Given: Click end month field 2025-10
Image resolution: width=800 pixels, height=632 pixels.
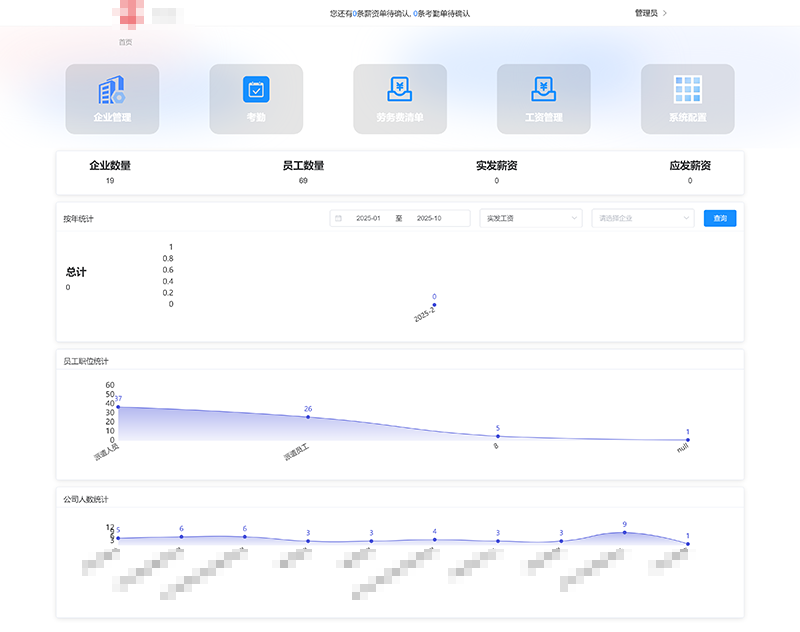Looking at the screenshot, I should [429, 218].
